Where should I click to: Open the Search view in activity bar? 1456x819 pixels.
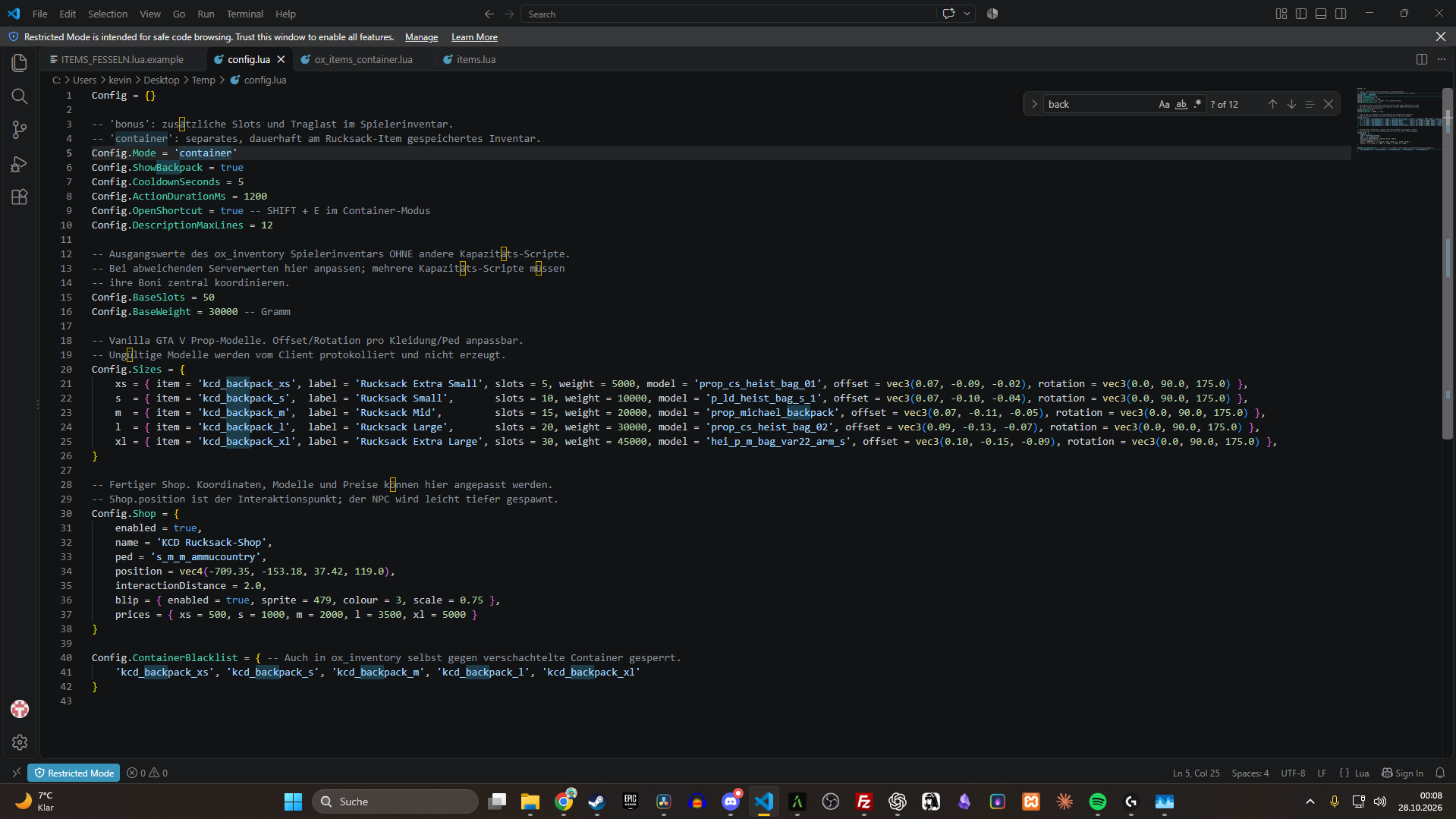click(x=20, y=96)
